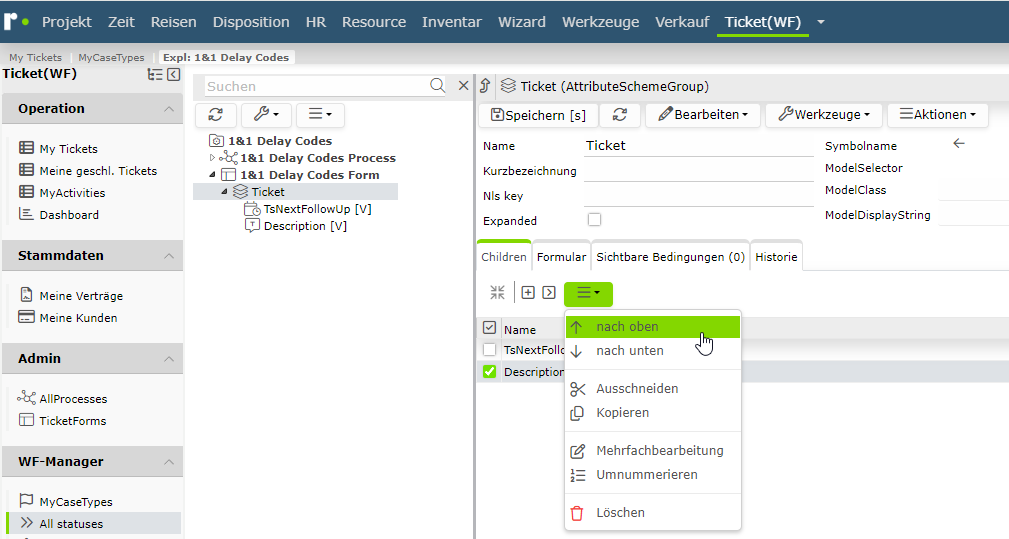Click the Speichern [s] button
This screenshot has height=539, width=1009.
coord(538,115)
